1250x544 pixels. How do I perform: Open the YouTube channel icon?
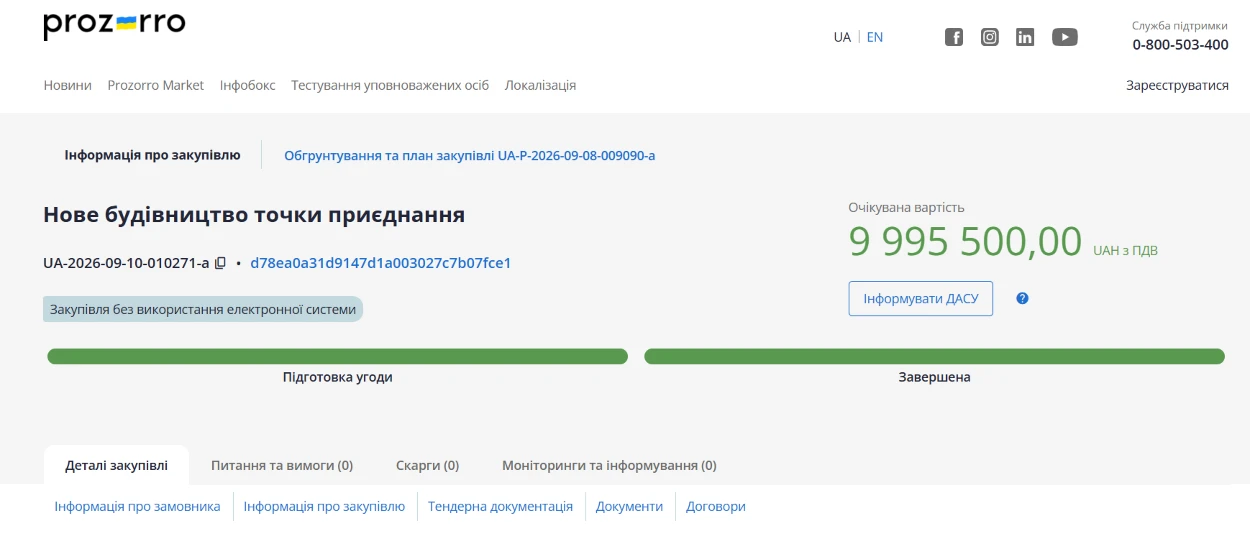1065,37
